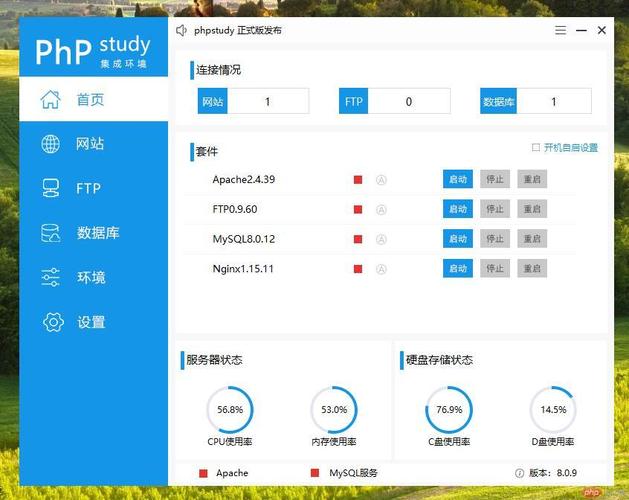This screenshot has width=629, height=500.
Task: Click the speaker announcement icon
Action: click(181, 30)
